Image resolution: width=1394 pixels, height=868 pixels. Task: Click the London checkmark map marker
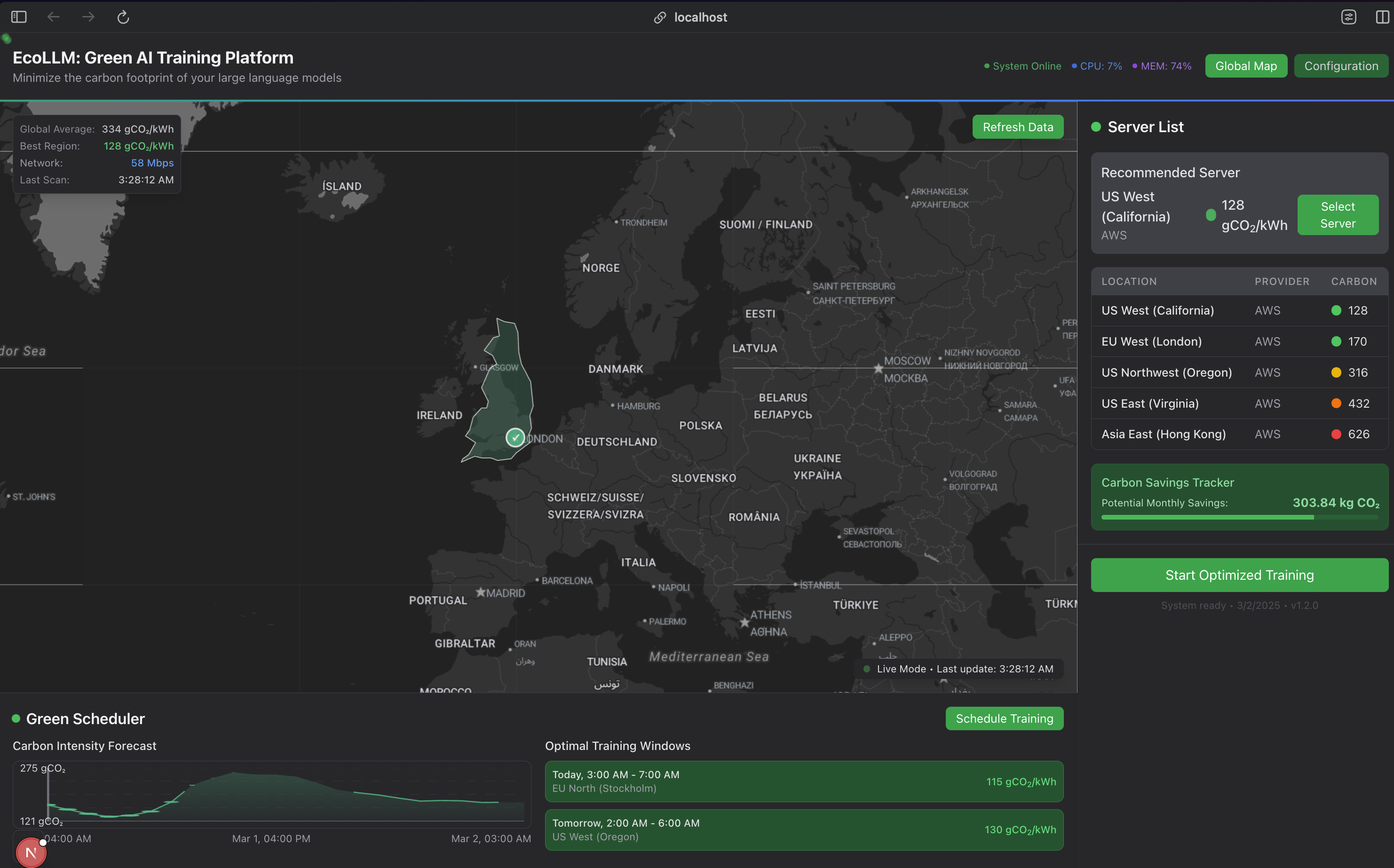tap(515, 437)
